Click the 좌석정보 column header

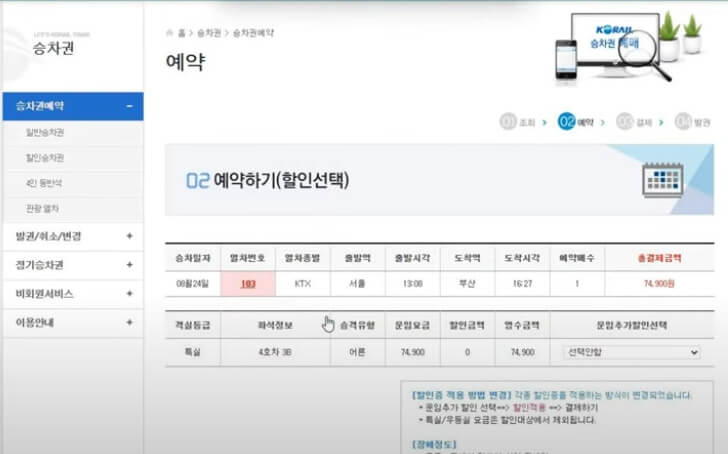click(275, 325)
